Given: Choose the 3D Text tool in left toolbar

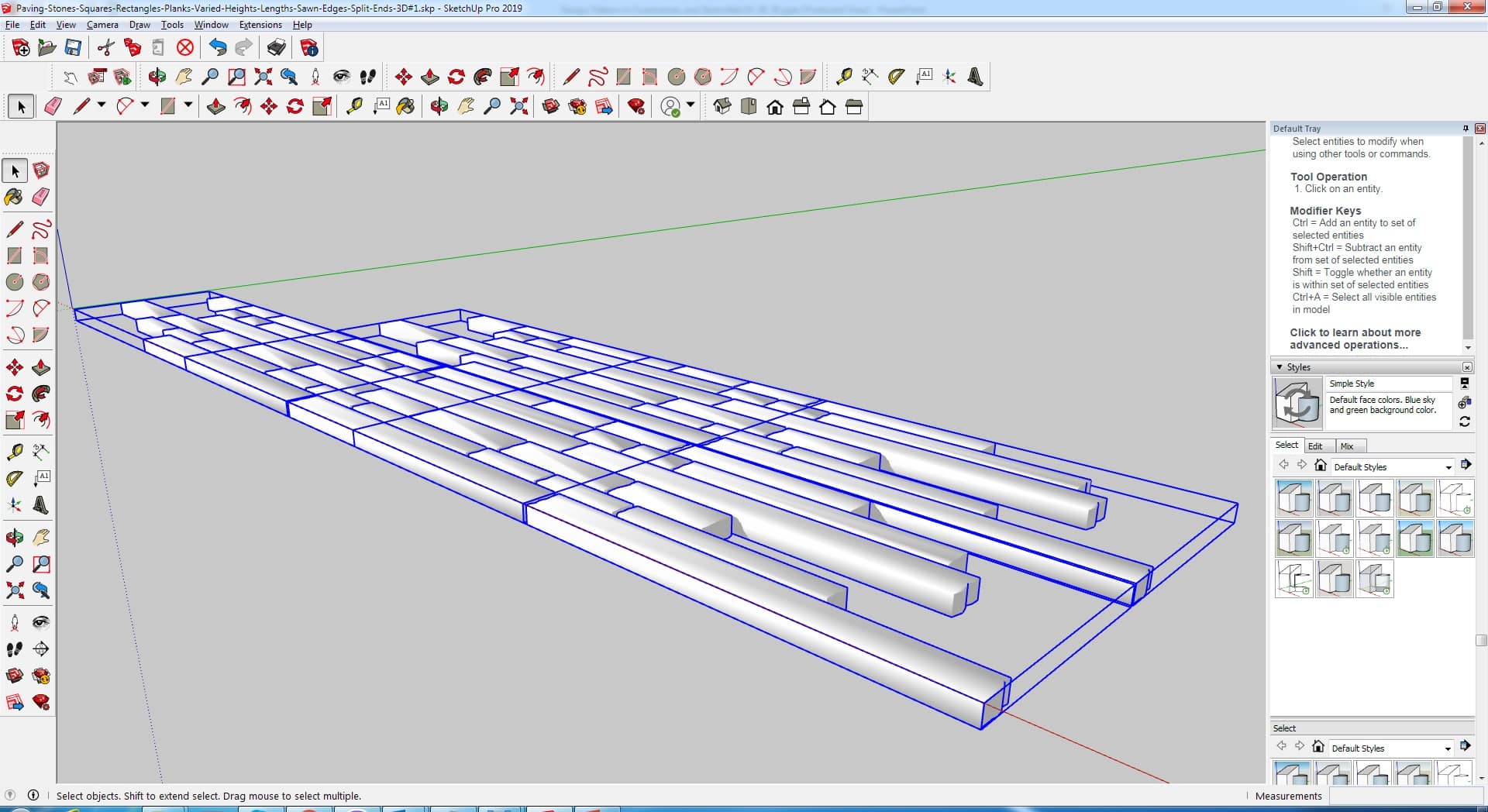Looking at the screenshot, I should pos(41,506).
